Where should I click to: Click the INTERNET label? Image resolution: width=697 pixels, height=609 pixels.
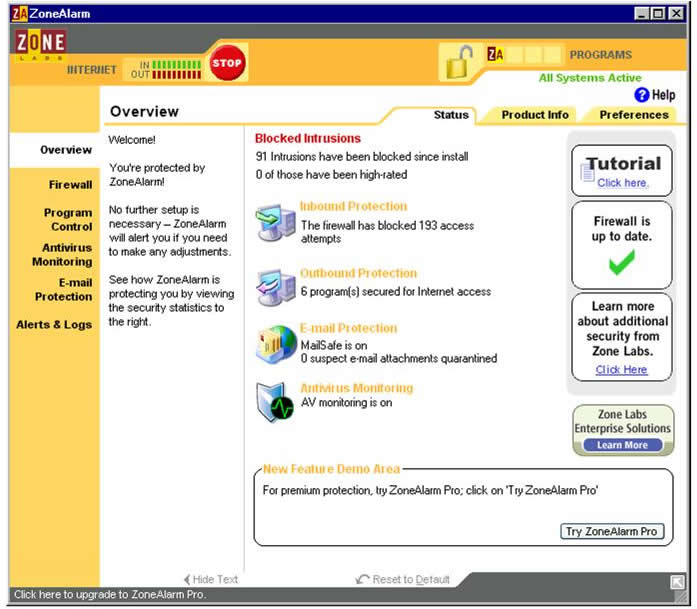click(92, 70)
